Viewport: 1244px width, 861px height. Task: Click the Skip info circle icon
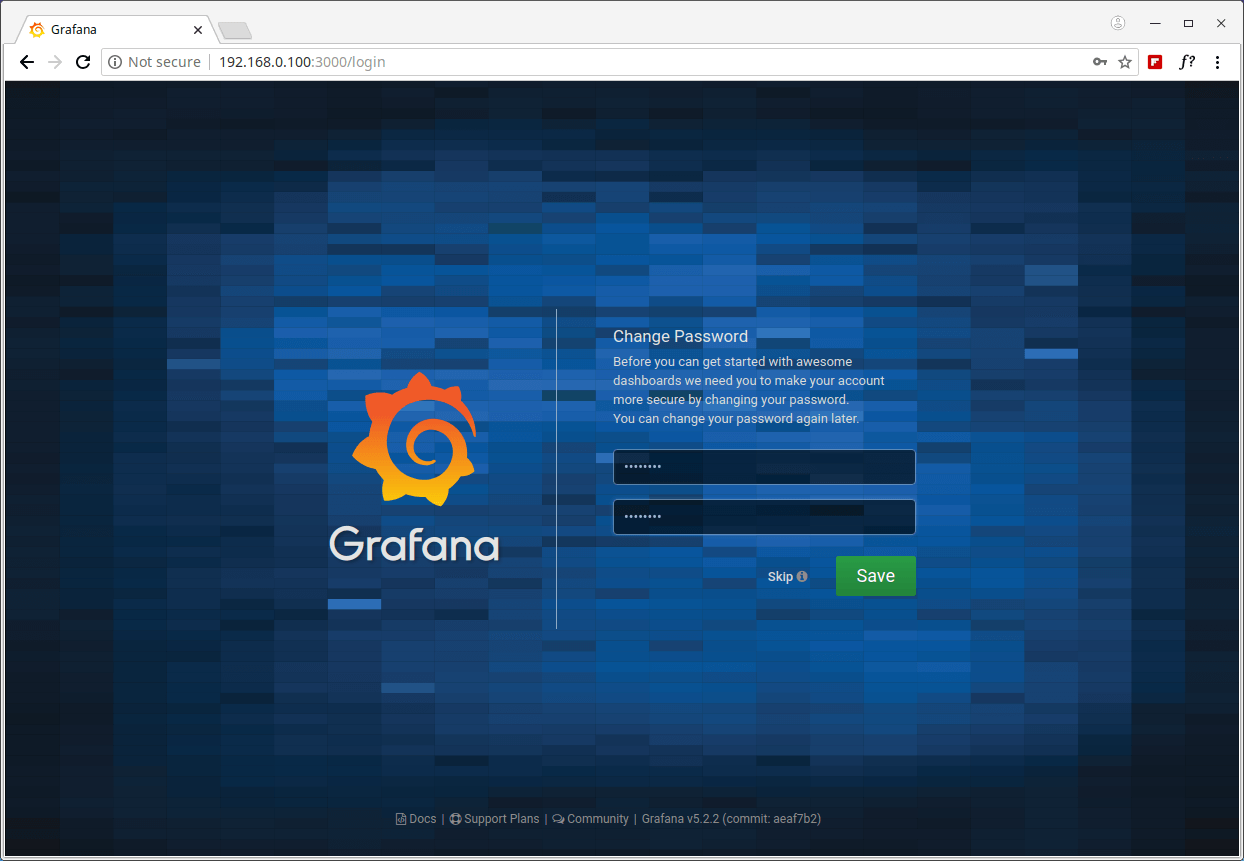[802, 577]
